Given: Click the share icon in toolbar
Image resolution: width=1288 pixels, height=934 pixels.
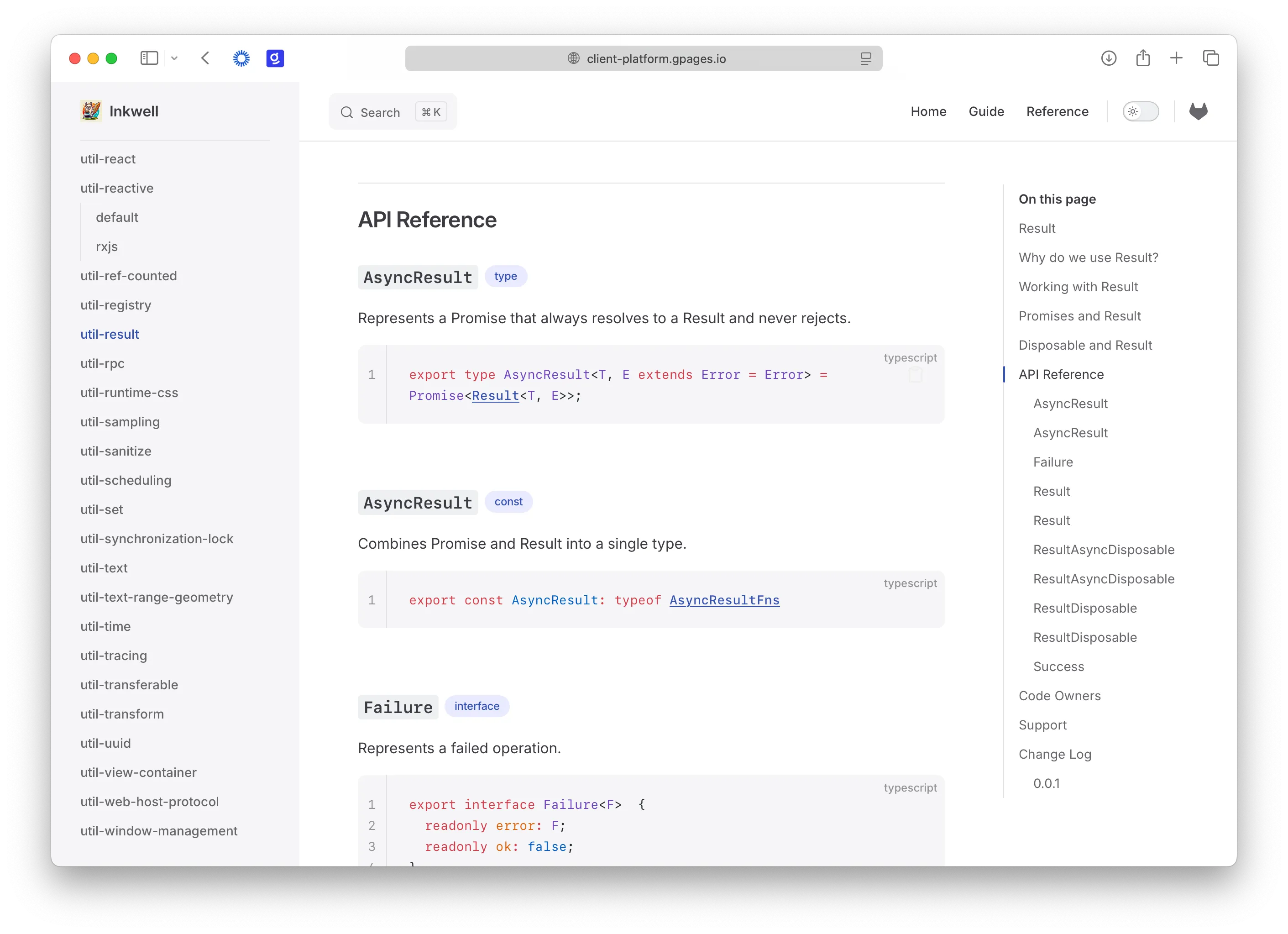Looking at the screenshot, I should click(1142, 58).
